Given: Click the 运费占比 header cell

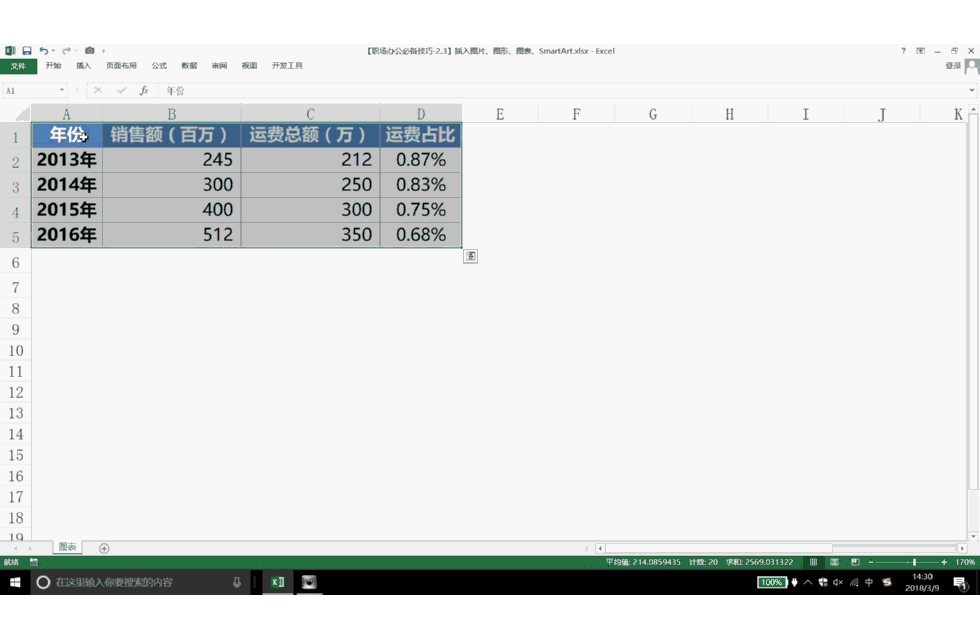Looking at the screenshot, I should (x=421, y=135).
